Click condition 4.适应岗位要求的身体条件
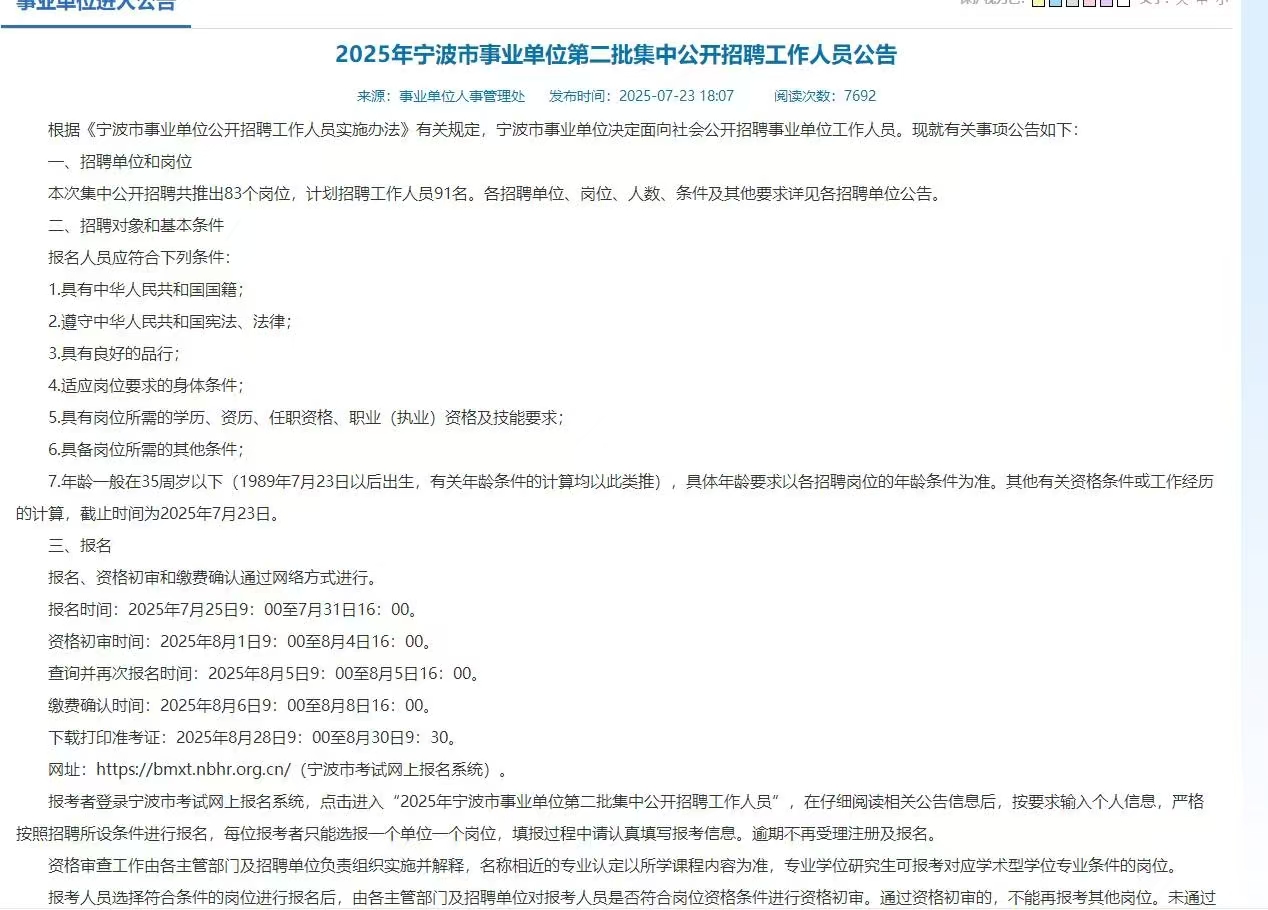 [x=146, y=385]
